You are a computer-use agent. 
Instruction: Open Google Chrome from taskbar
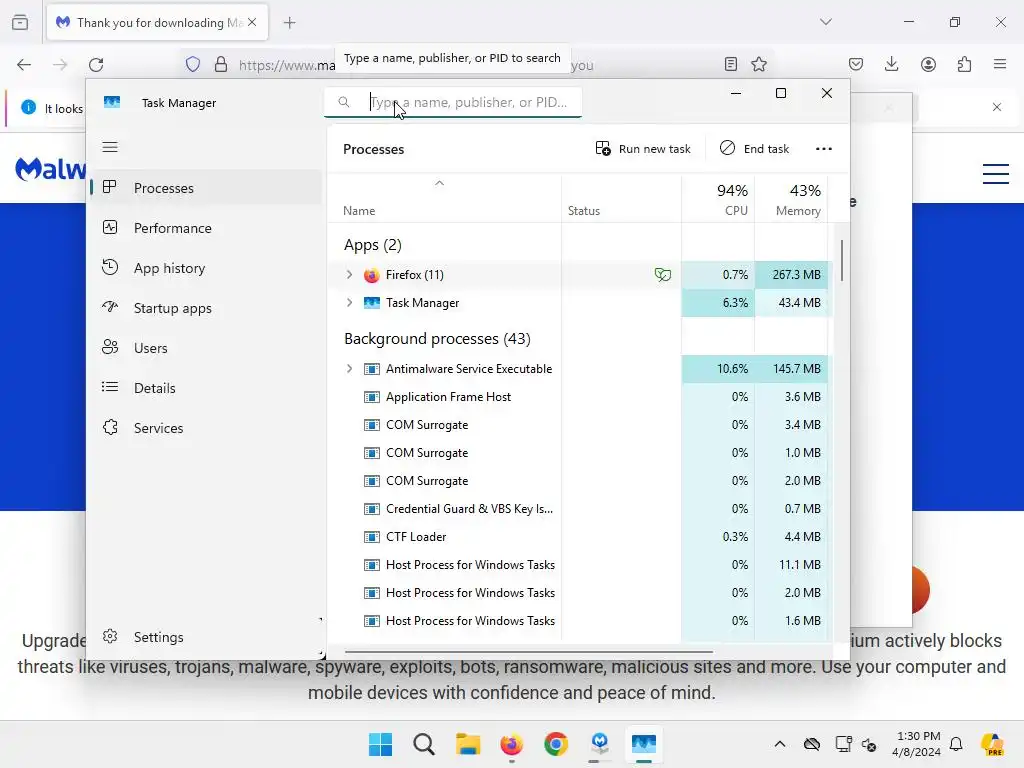pos(556,744)
